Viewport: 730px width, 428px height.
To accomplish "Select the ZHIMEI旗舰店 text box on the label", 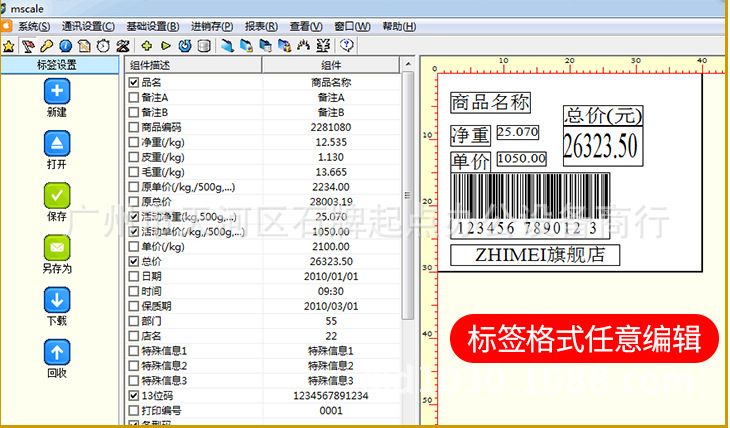I will [x=535, y=255].
